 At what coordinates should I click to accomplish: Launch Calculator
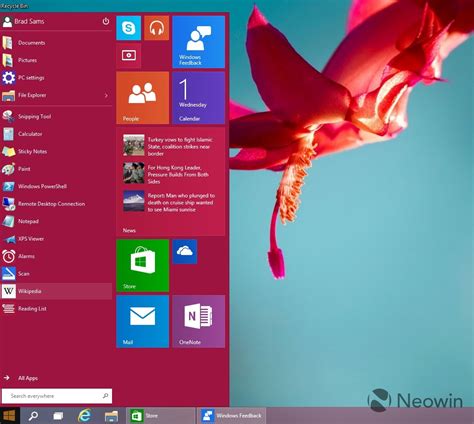coord(57,134)
